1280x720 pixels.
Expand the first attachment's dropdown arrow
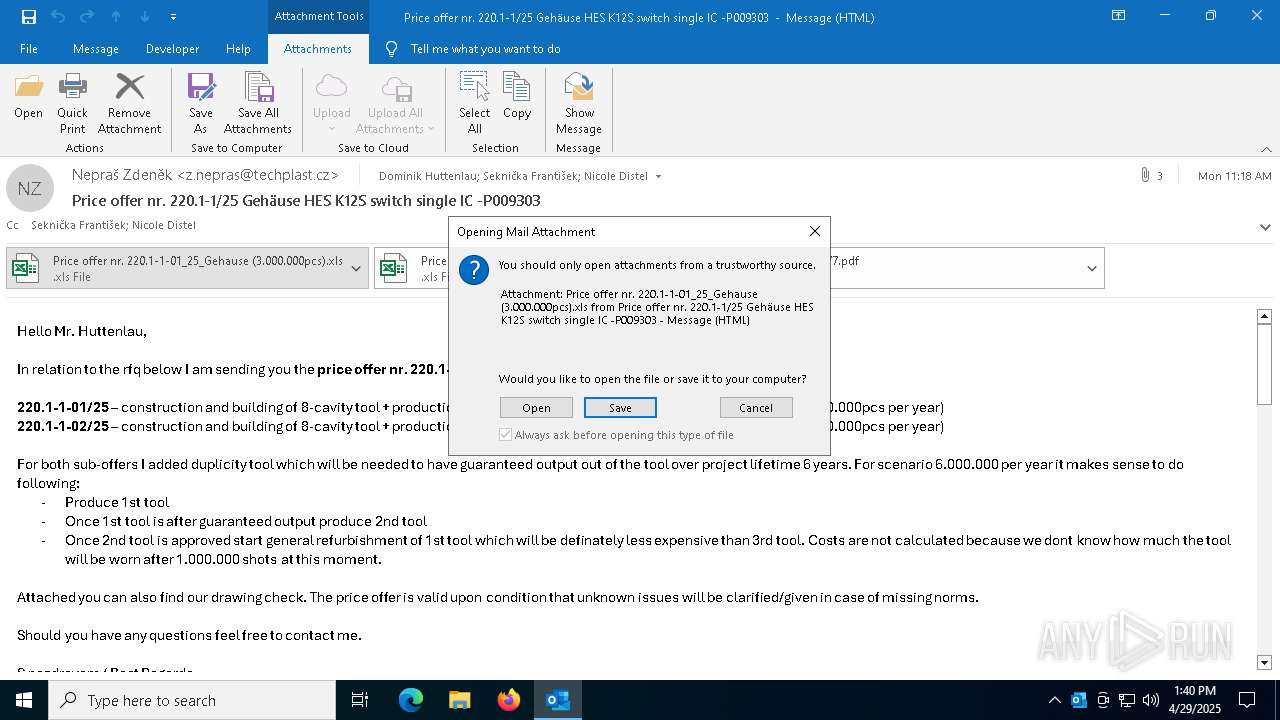coord(356,268)
